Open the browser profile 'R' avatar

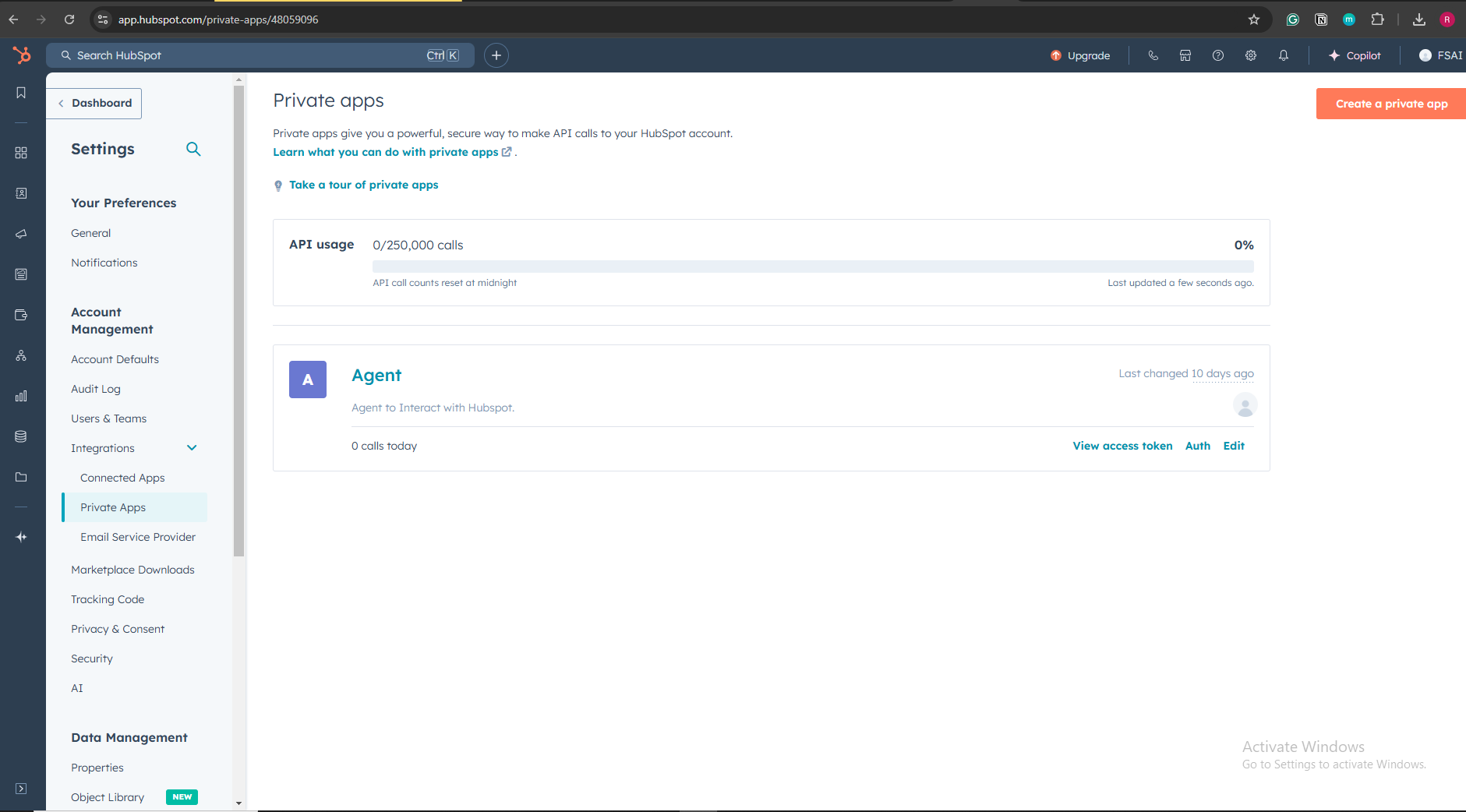pos(1447,19)
